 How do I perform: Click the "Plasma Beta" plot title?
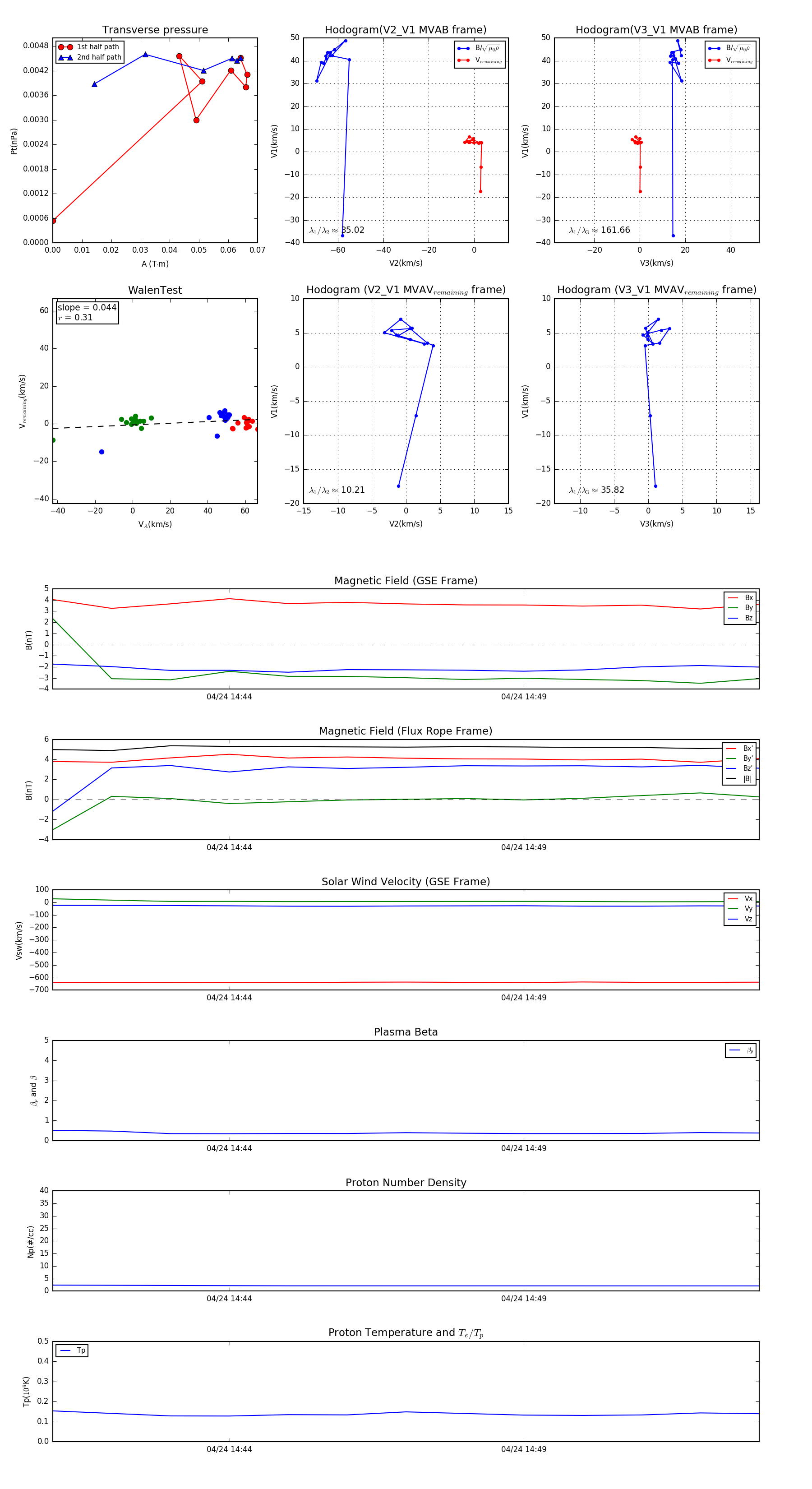point(406,1032)
